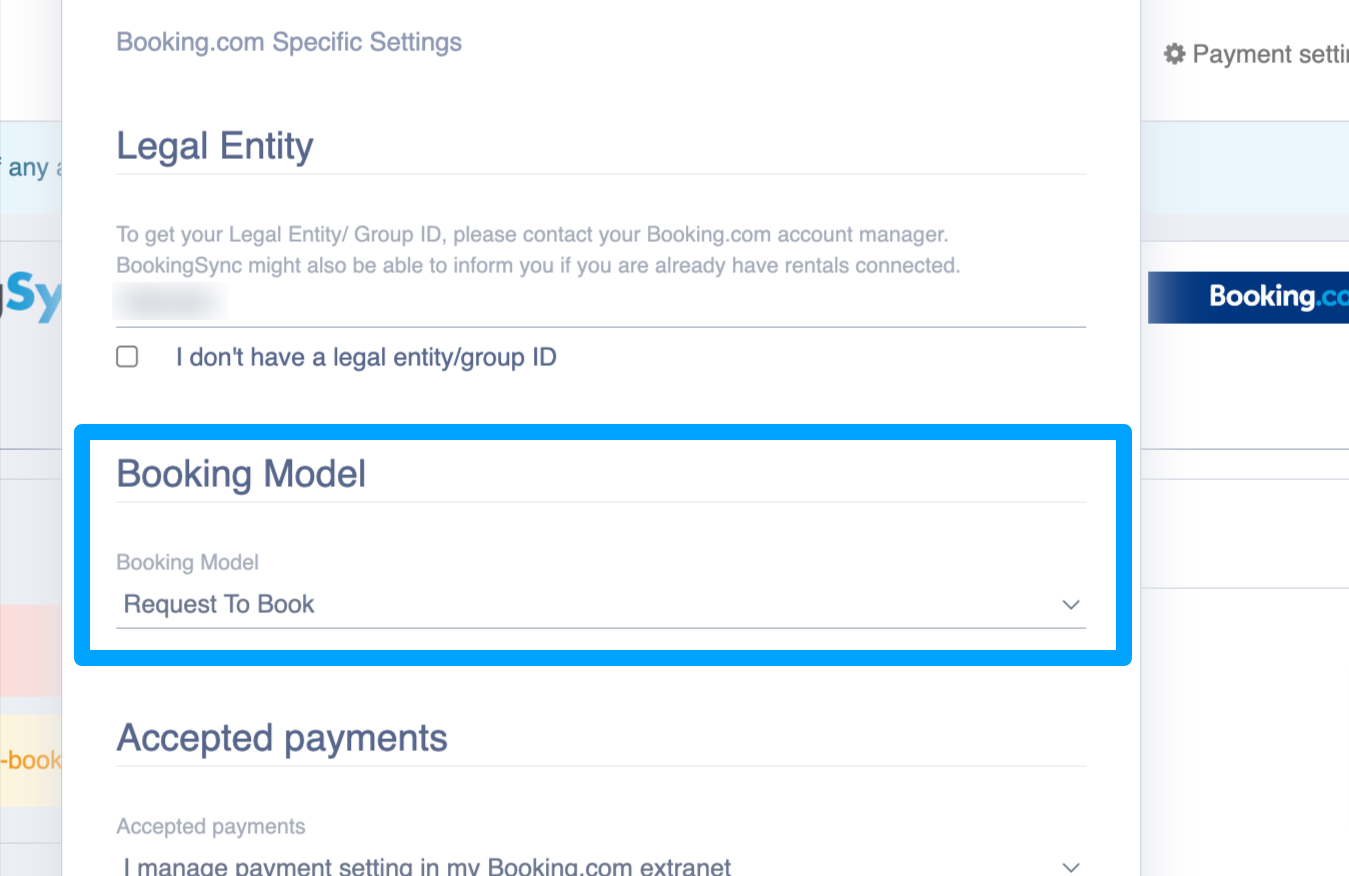Click the Booking.com logo banner
This screenshot has width=1349, height=876.
1248,297
